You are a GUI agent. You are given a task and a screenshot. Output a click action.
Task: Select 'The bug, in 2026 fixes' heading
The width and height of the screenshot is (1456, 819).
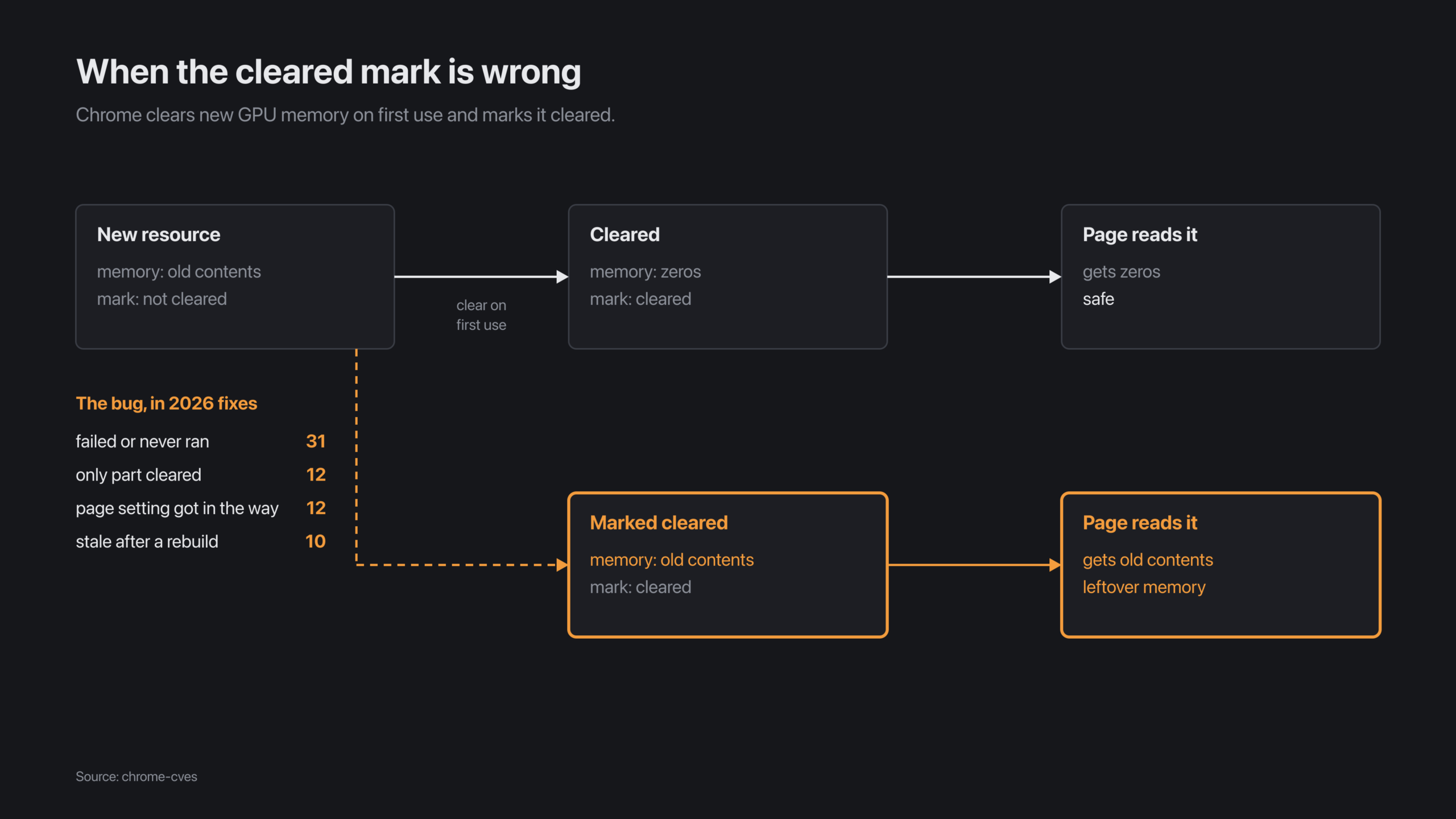coord(167,403)
